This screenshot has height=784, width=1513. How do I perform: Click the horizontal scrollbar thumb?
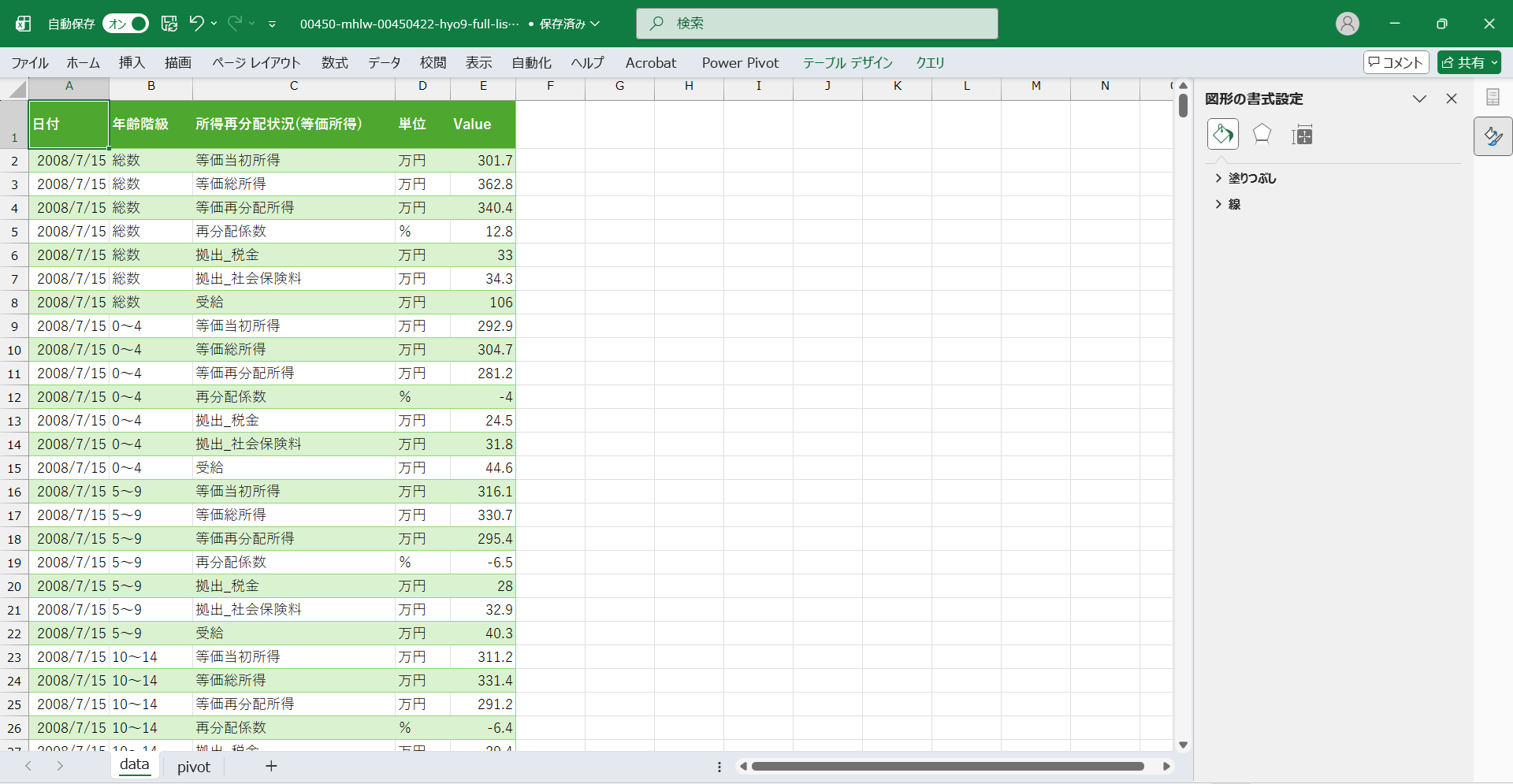click(x=947, y=766)
